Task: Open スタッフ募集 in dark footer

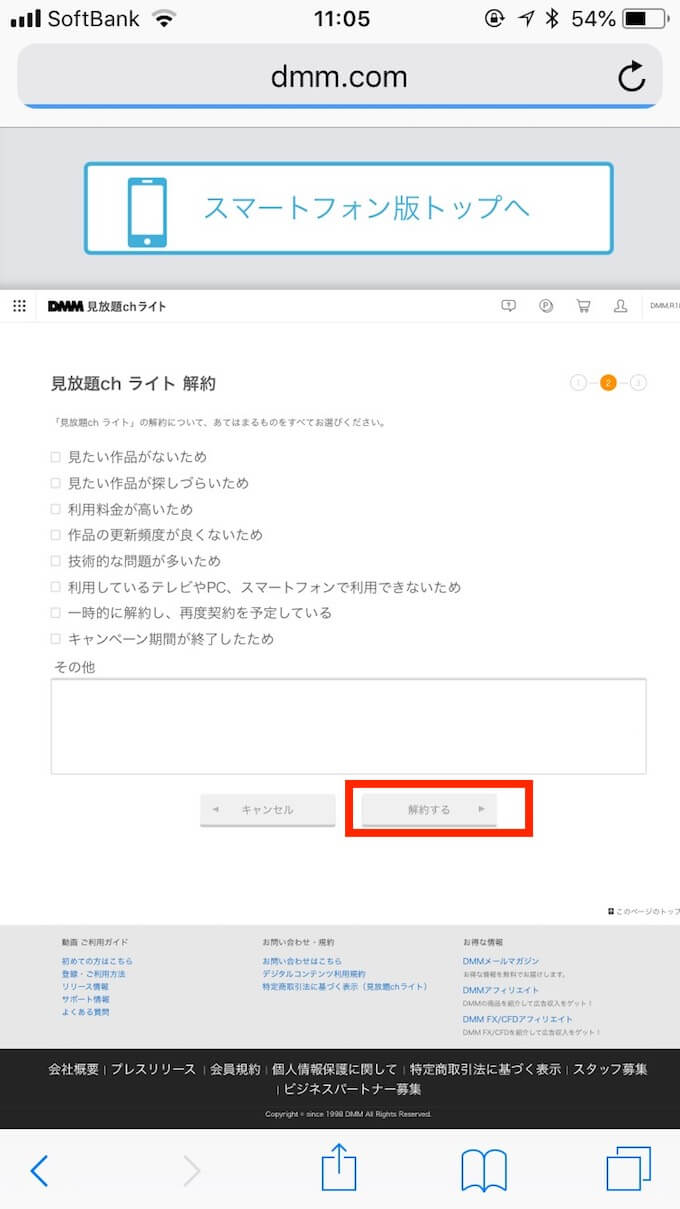Action: coord(610,1069)
